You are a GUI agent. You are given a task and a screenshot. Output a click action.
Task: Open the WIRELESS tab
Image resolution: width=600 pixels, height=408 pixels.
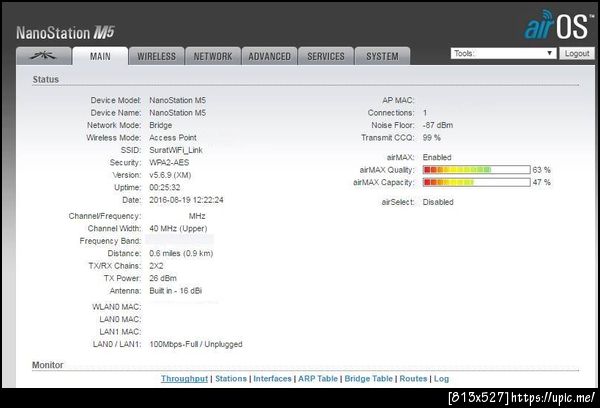point(157,56)
